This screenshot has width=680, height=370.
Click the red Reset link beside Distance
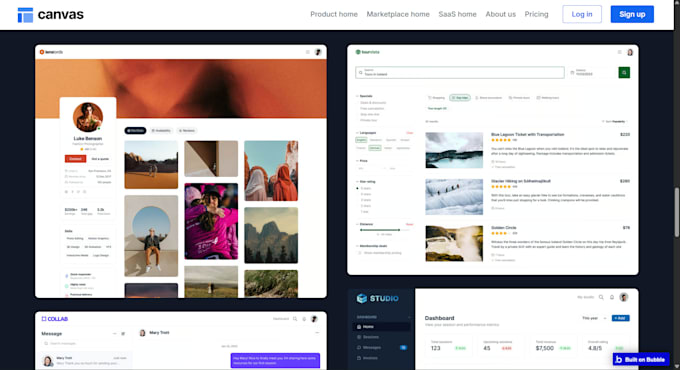pyautogui.click(x=409, y=224)
